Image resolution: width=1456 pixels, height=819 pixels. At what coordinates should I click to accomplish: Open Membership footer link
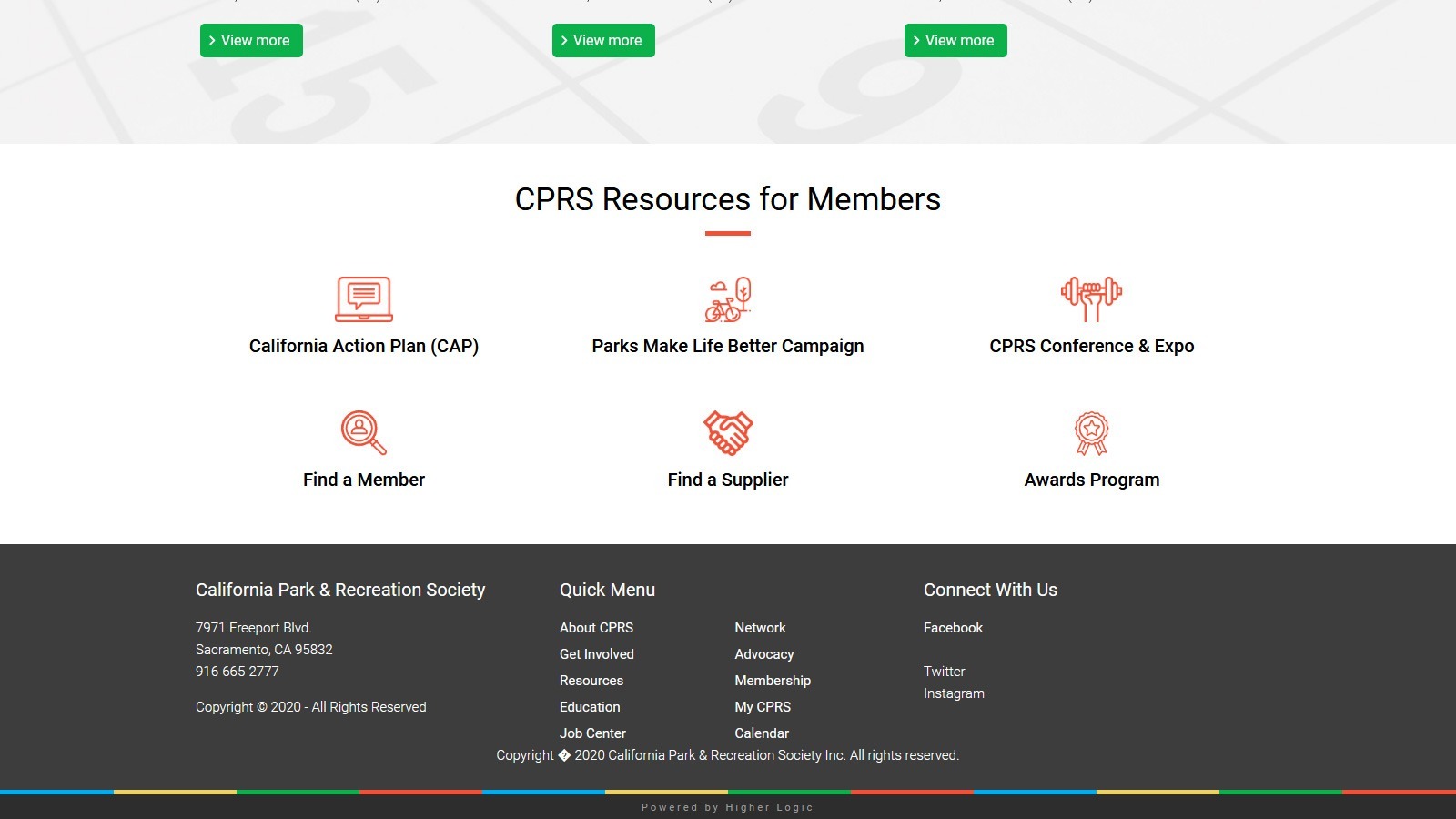tap(773, 681)
